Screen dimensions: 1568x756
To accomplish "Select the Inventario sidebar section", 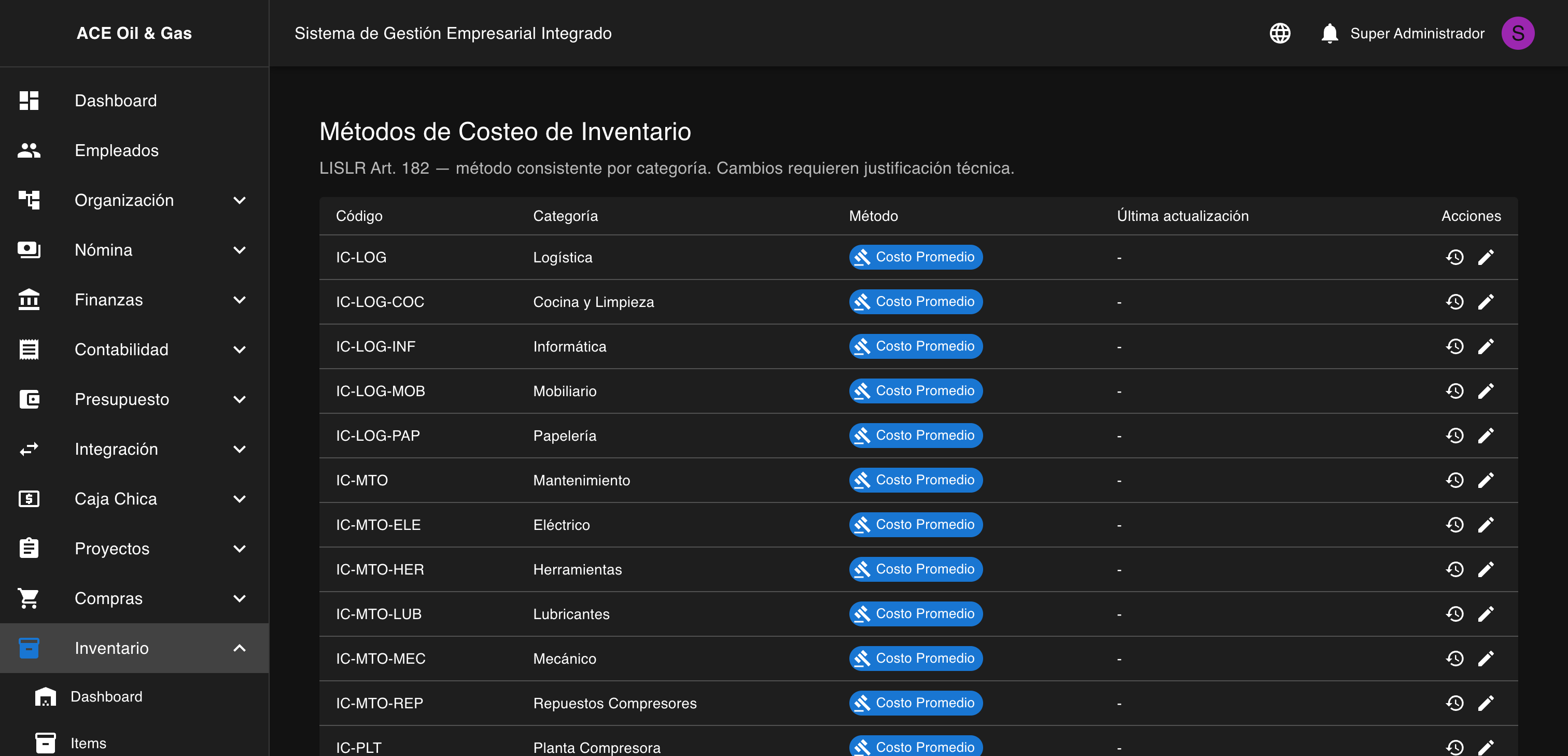I will 134,648.
